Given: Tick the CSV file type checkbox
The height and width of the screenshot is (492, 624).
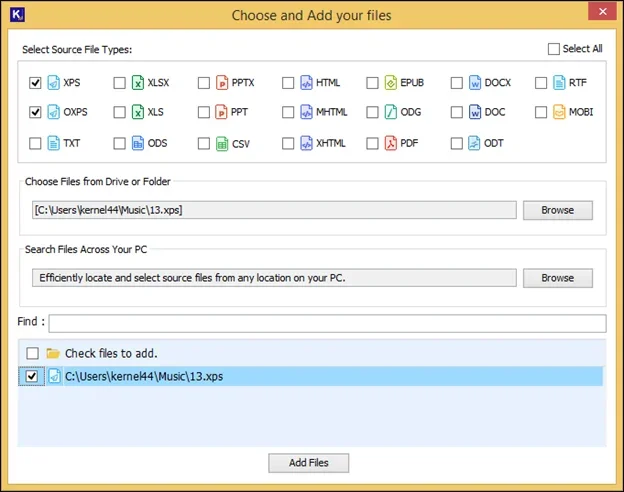Looking at the screenshot, I should pyautogui.click(x=204, y=143).
